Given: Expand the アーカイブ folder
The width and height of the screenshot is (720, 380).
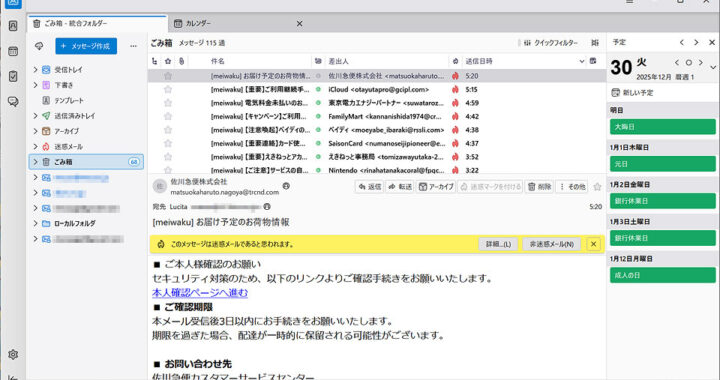Looking at the screenshot, I should (x=35, y=131).
